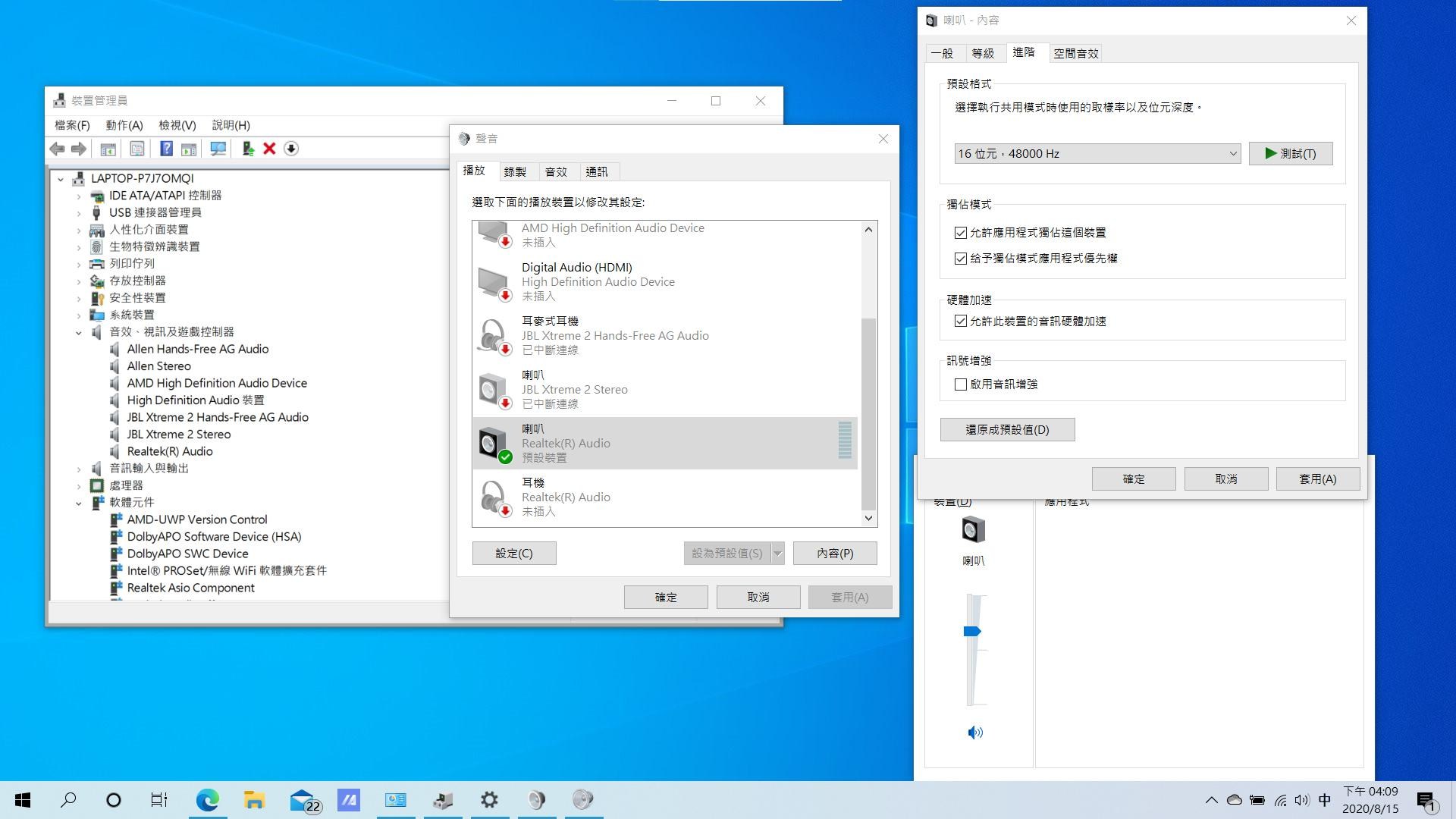Image resolution: width=1456 pixels, height=819 pixels.
Task: Click the Properties icon in Device Manager toolbar
Action: pyautogui.click(x=137, y=149)
